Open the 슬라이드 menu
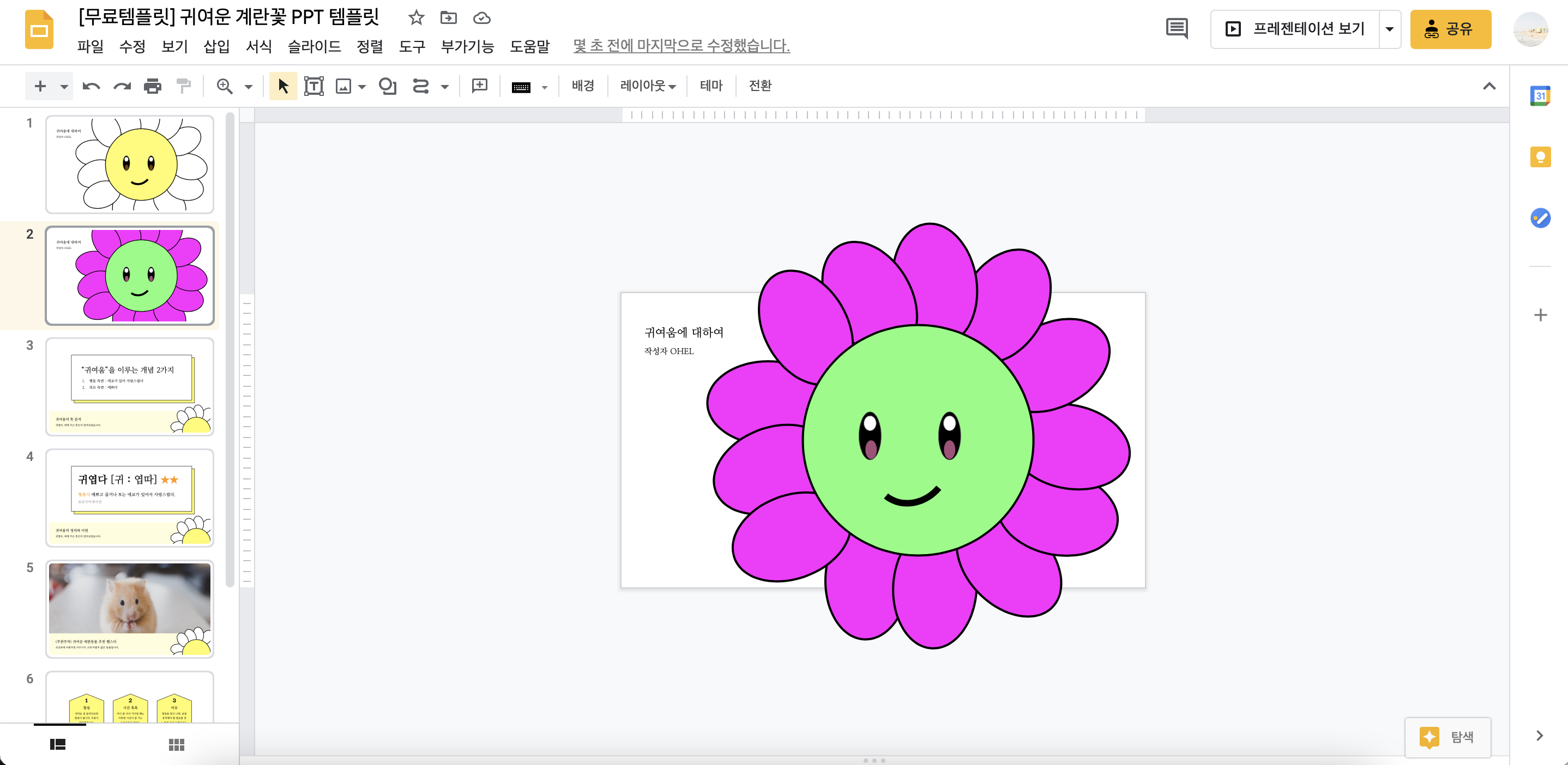This screenshot has height=765, width=1568. [314, 46]
